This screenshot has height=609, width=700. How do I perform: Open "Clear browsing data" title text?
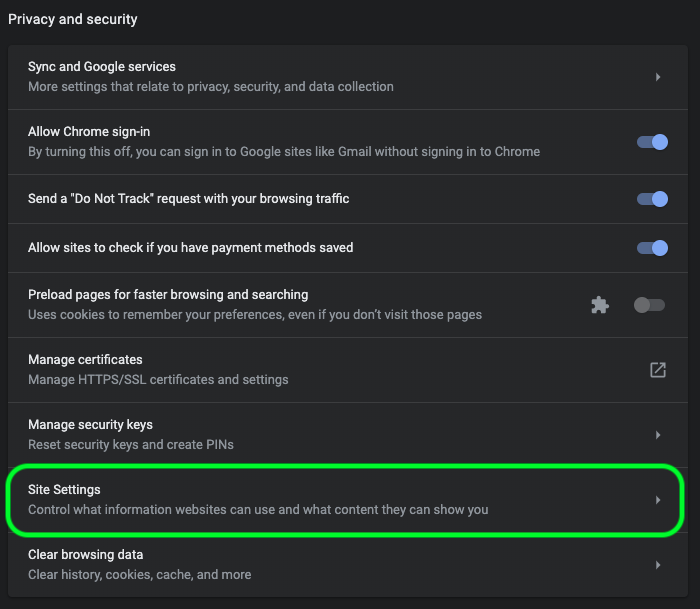pyautogui.click(x=86, y=555)
